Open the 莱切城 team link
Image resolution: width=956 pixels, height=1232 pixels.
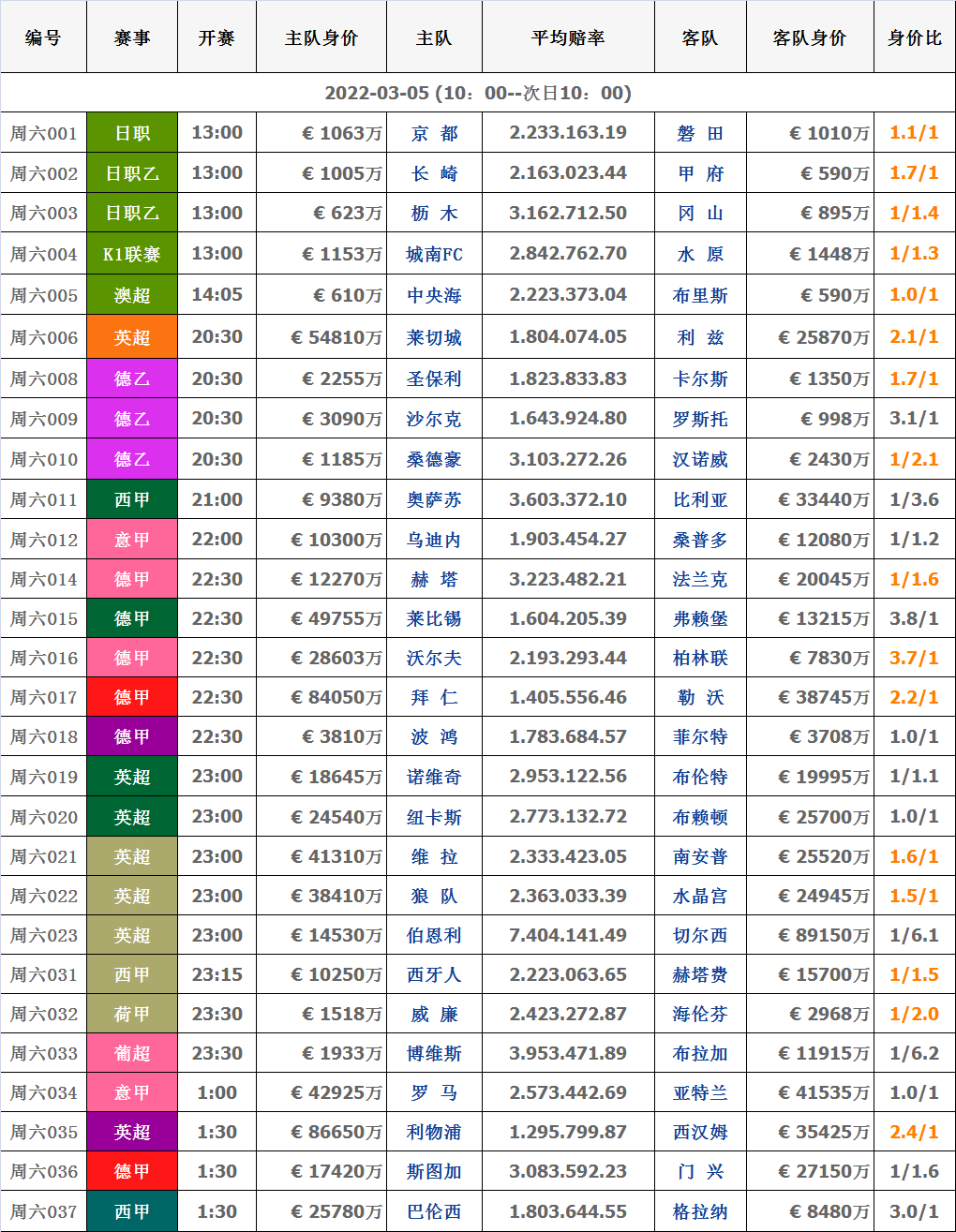coord(434,337)
